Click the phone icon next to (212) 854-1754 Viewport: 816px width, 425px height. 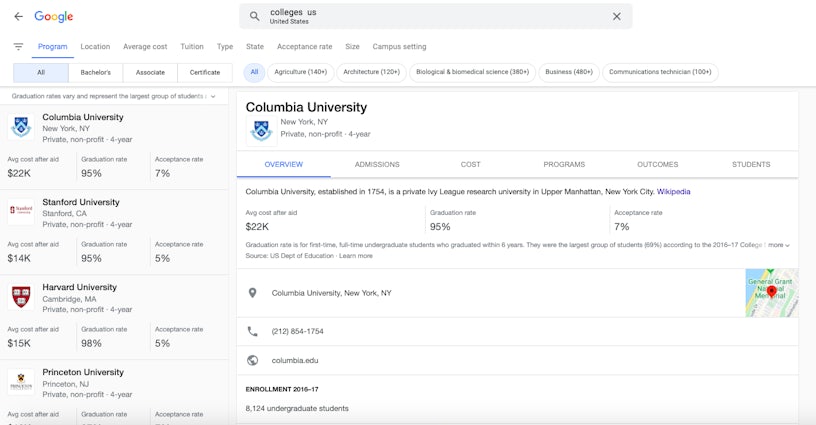[x=252, y=331]
